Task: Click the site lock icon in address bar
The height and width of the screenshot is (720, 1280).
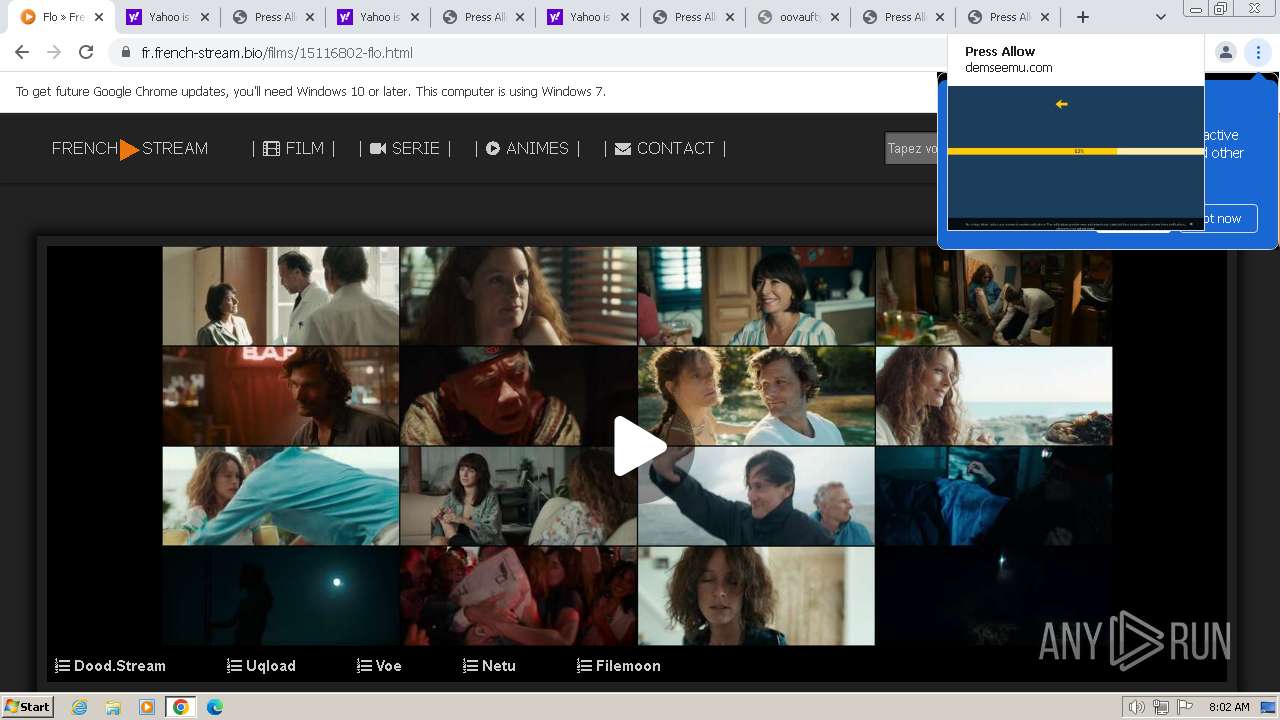Action: coord(126,52)
